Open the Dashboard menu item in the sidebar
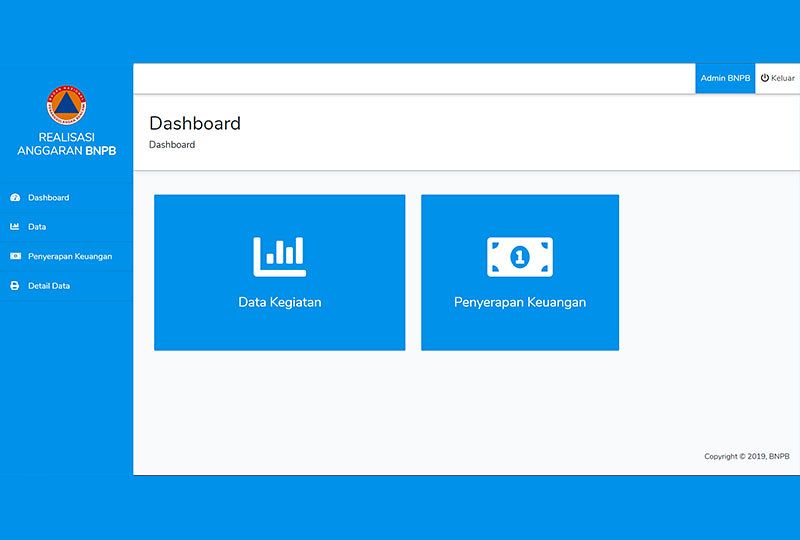Image resolution: width=800 pixels, height=540 pixels. pos(66,198)
